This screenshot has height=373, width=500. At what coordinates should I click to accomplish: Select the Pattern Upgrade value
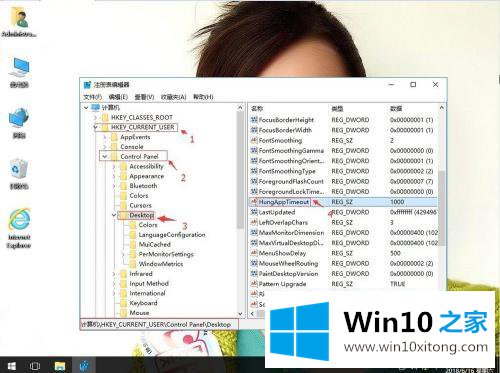pos(282,284)
